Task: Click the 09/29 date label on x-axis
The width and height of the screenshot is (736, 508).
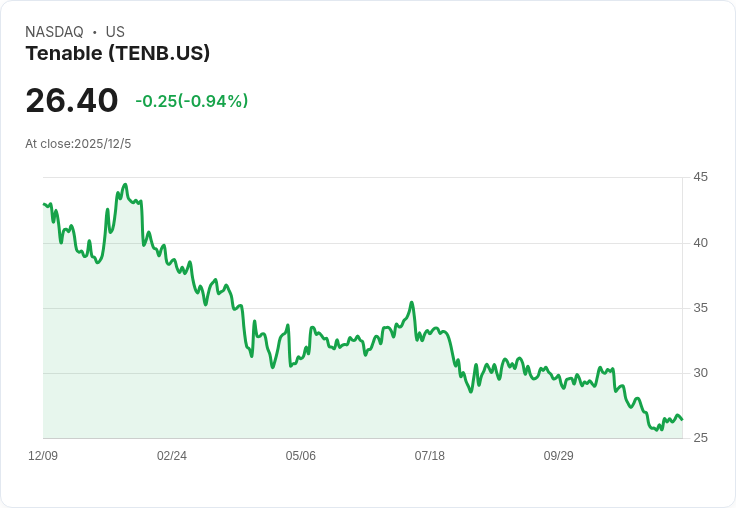Action: pos(559,455)
